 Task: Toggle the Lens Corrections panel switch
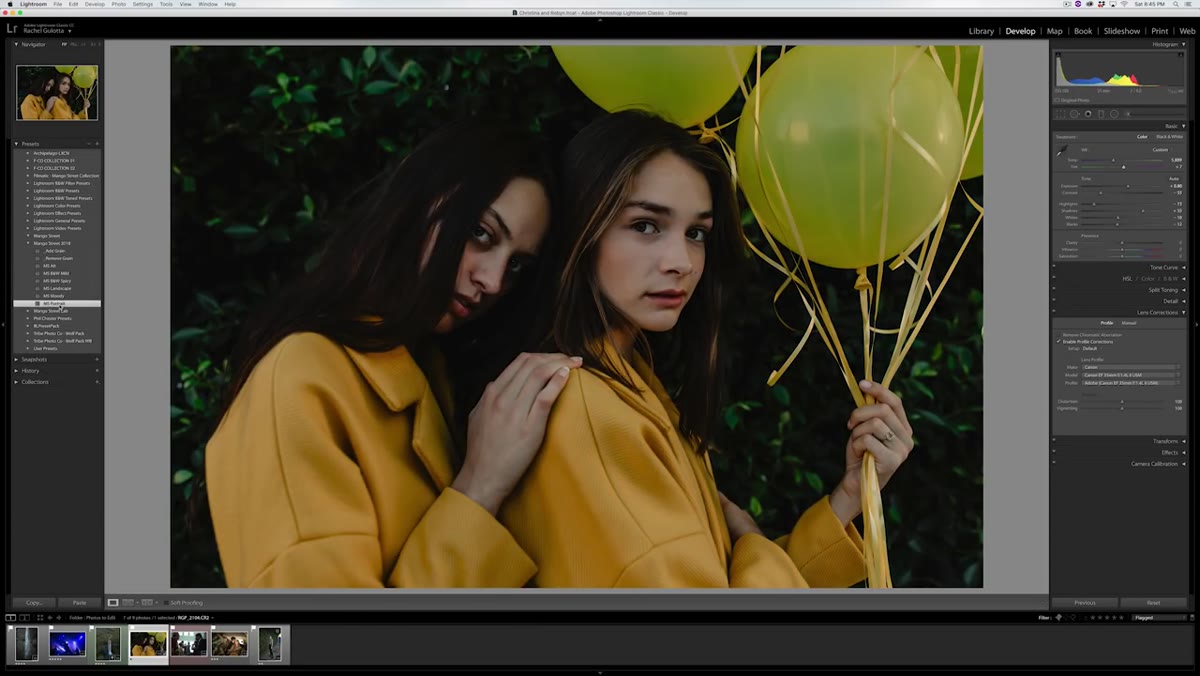[1054, 312]
